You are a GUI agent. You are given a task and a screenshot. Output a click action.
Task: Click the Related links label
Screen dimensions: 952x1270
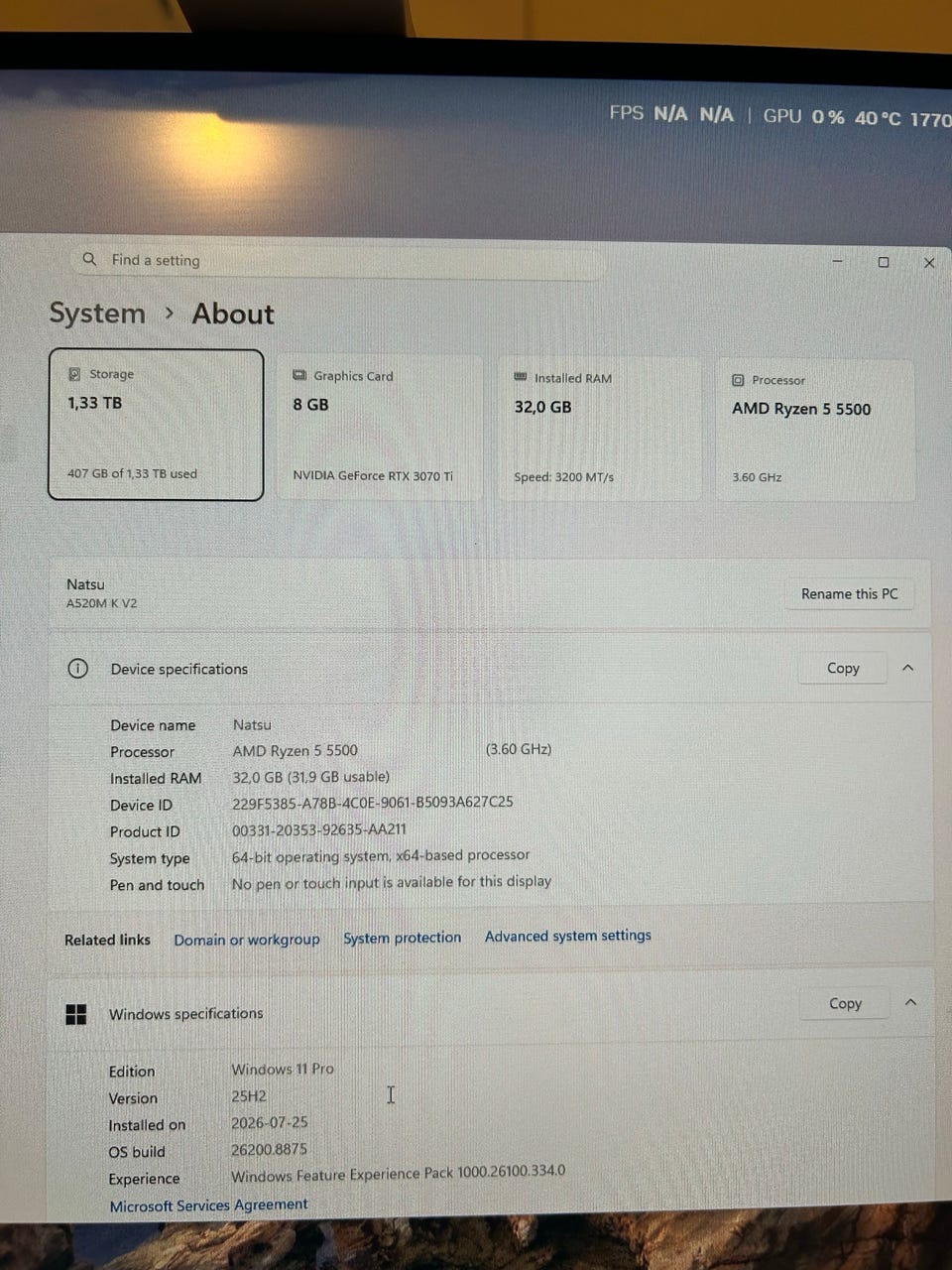[107, 940]
